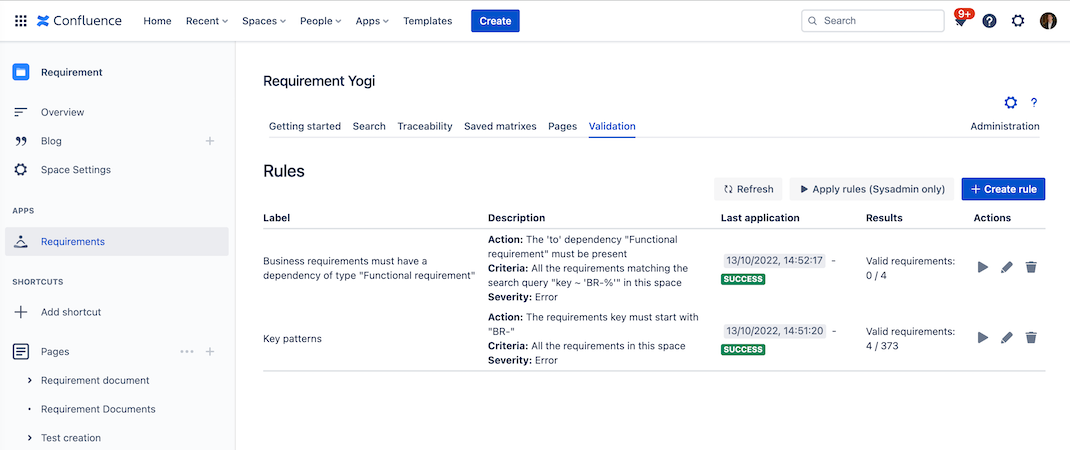Click the "Valid requirements: 4 / 373" result
The image size is (1070, 450).
910,338
